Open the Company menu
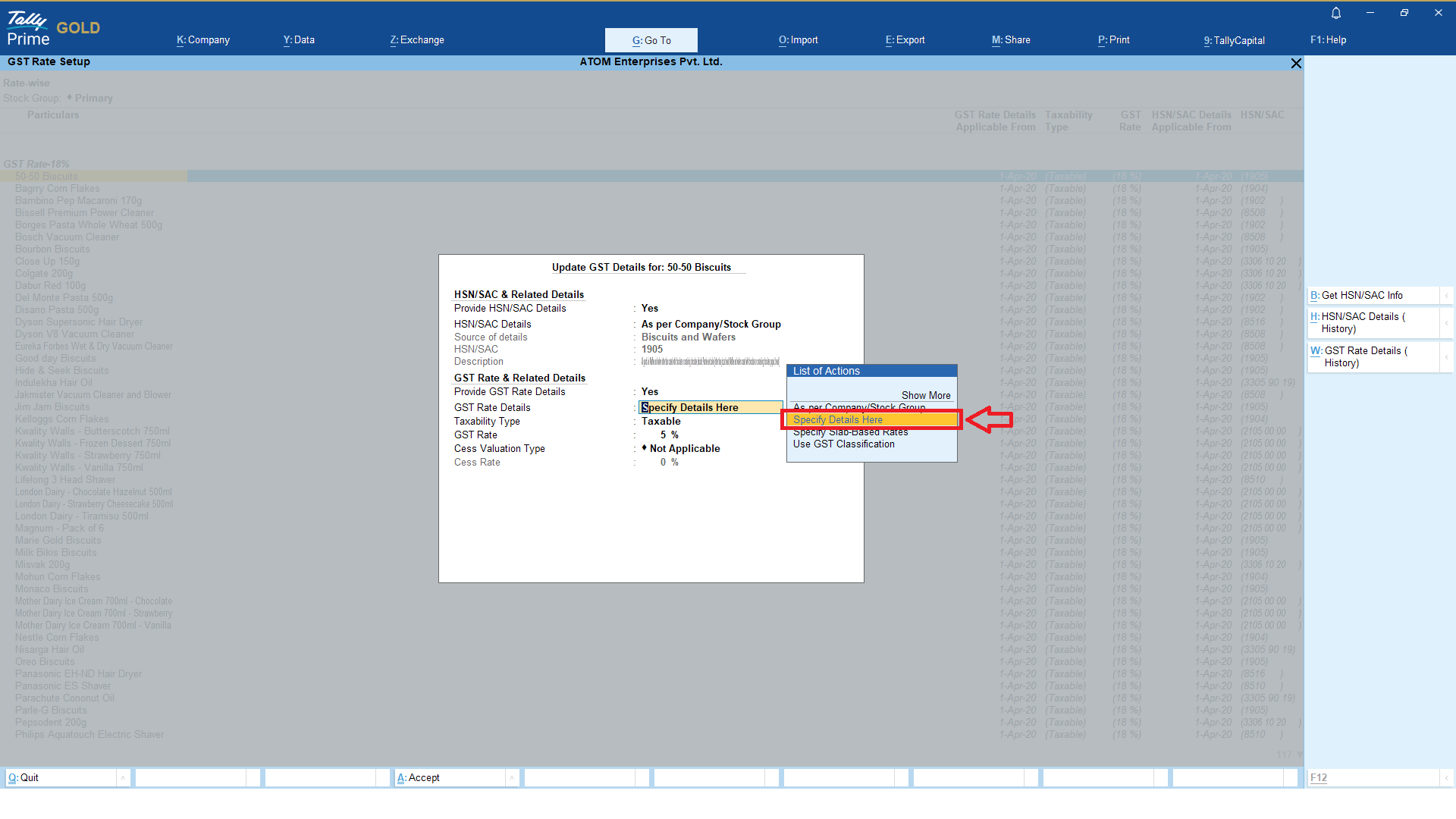The image size is (1456, 819). point(203,40)
